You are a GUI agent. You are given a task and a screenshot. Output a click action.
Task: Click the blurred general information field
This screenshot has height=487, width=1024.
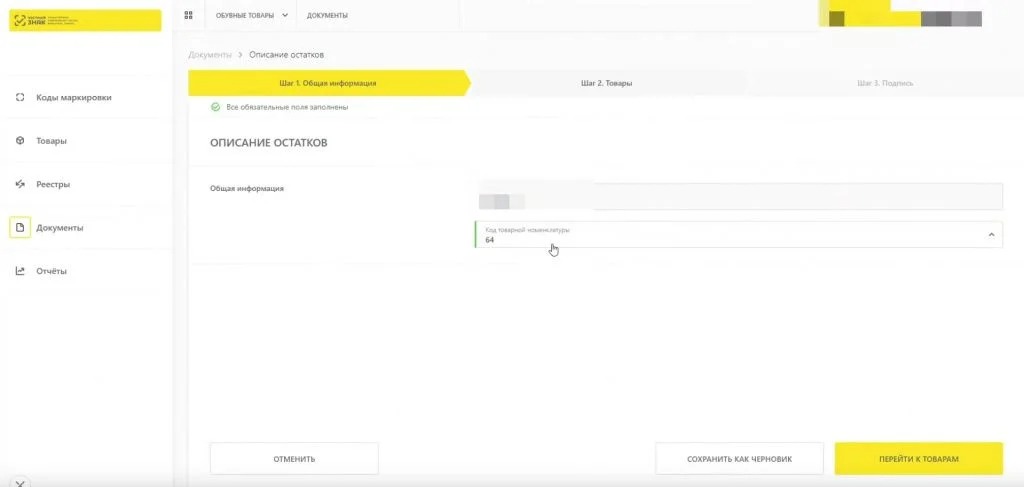[739, 196]
